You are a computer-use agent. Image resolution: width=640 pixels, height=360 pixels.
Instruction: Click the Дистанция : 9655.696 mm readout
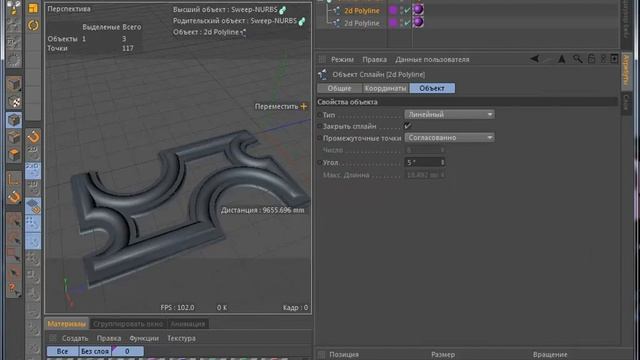click(x=262, y=210)
